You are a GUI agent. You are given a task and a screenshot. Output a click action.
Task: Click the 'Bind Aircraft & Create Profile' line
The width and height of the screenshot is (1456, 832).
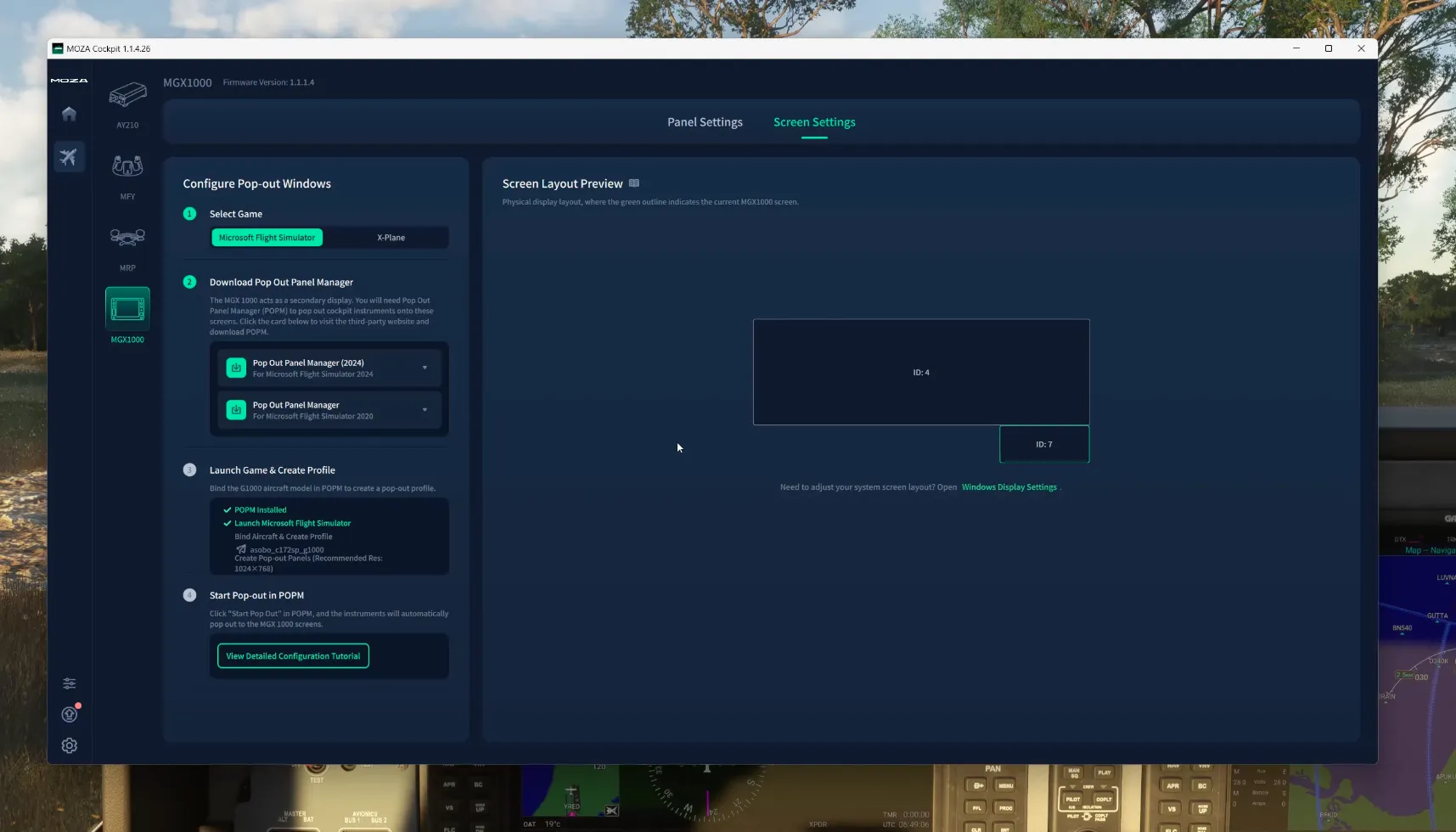pos(284,537)
